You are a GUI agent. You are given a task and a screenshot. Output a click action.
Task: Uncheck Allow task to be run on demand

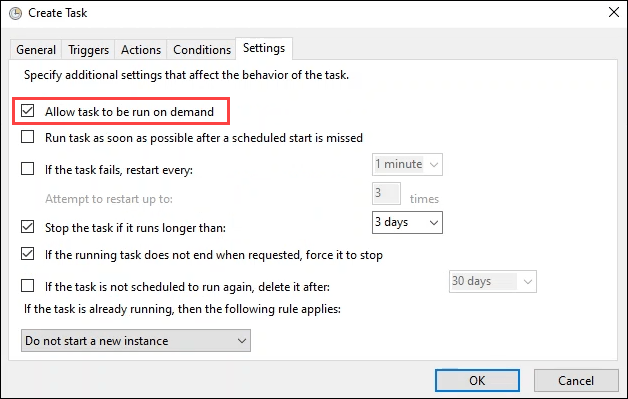pos(28,111)
